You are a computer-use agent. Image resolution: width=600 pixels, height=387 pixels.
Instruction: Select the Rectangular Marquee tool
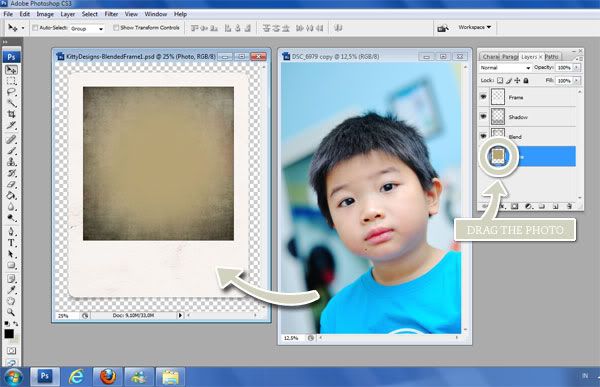click(x=11, y=81)
